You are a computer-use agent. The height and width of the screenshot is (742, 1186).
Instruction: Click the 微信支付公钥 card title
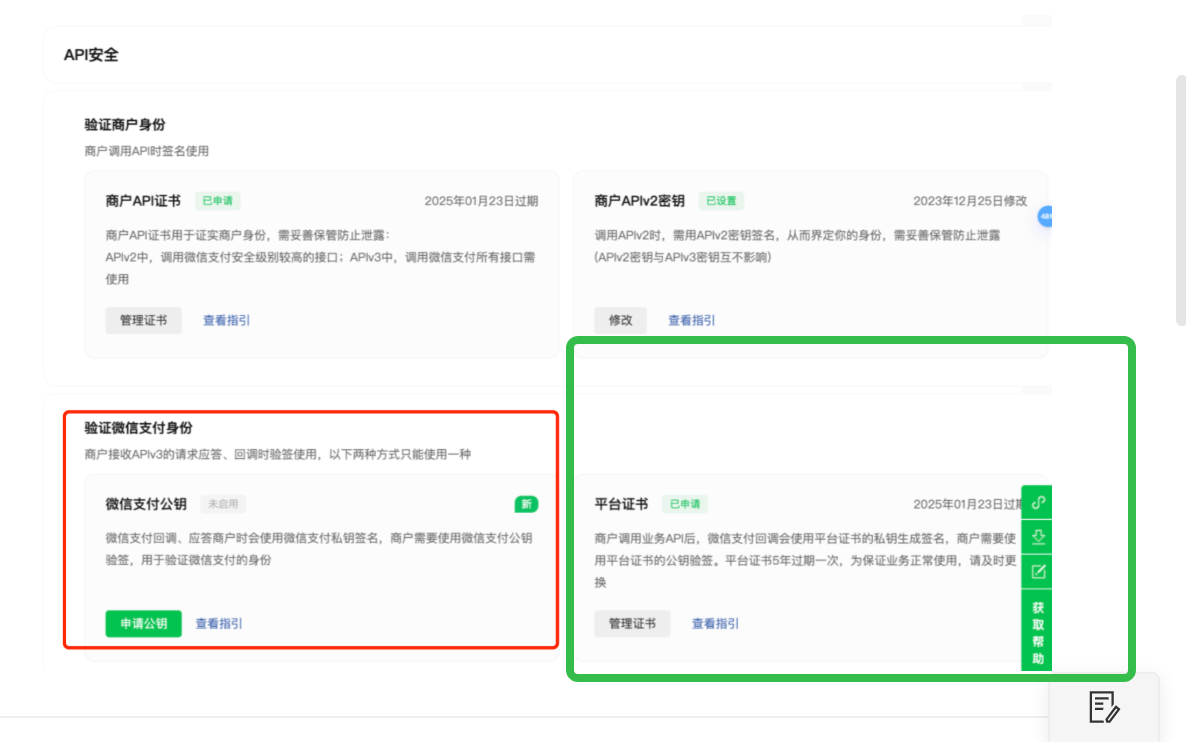[x=146, y=504]
